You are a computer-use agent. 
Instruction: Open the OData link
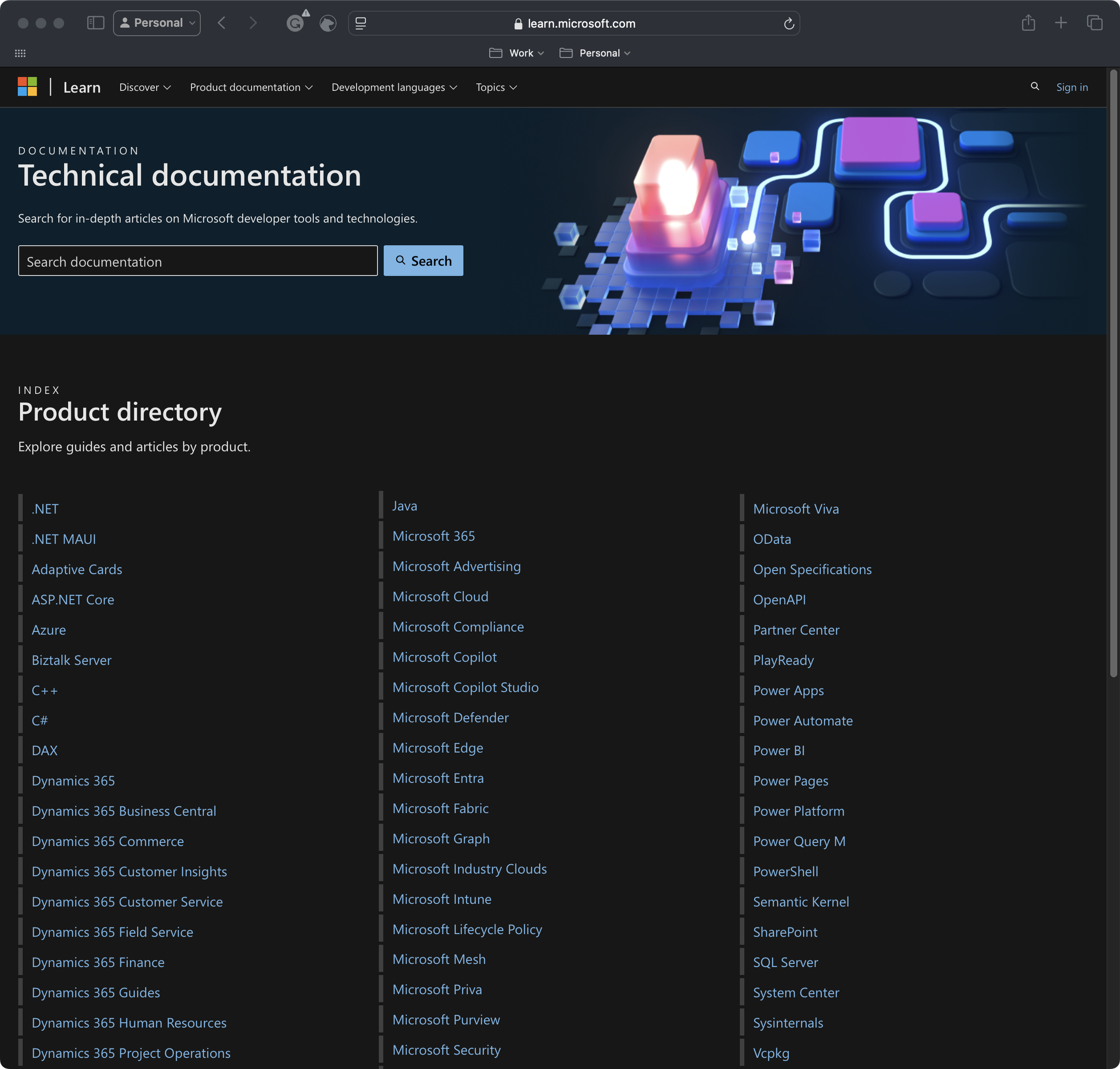tap(772, 539)
